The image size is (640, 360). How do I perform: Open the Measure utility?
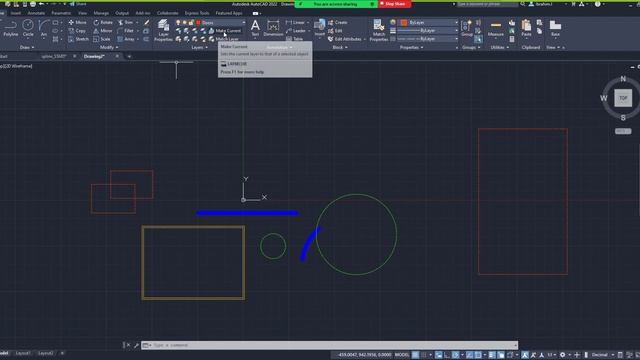(x=496, y=29)
